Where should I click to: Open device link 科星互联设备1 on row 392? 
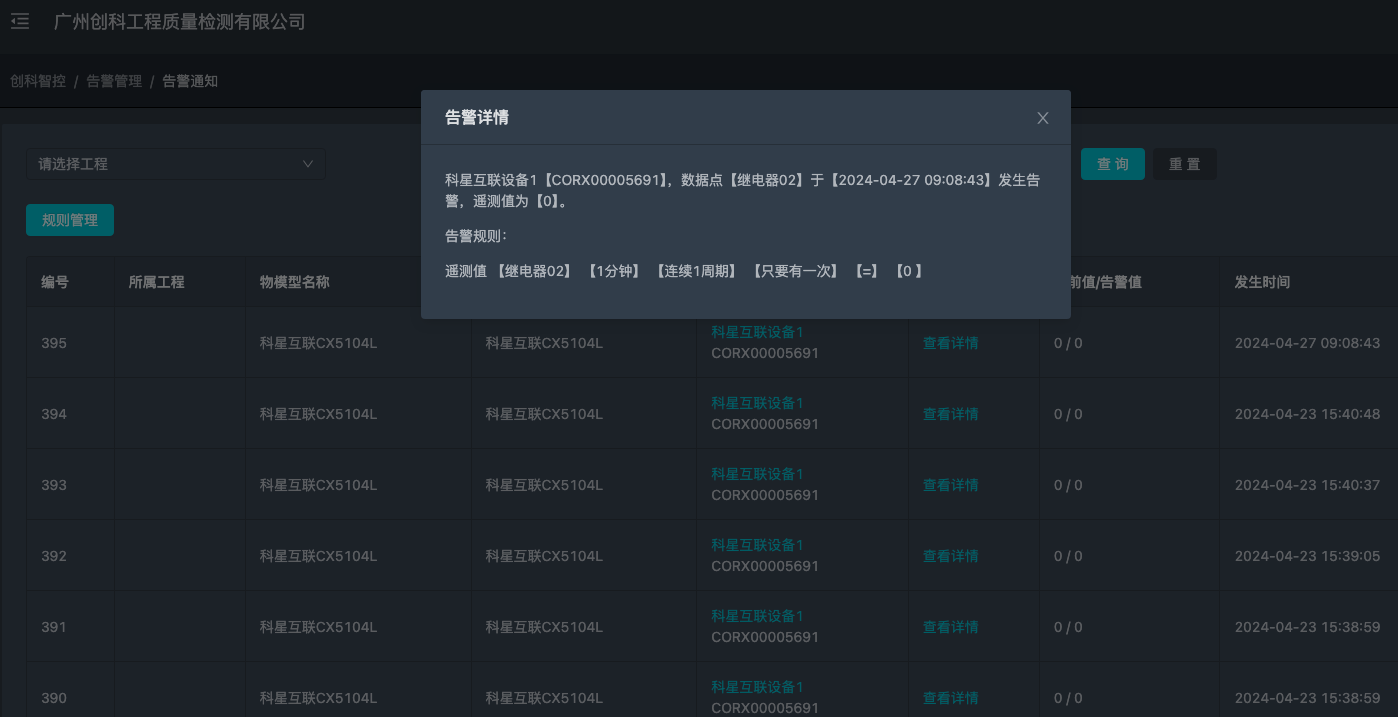(757, 544)
